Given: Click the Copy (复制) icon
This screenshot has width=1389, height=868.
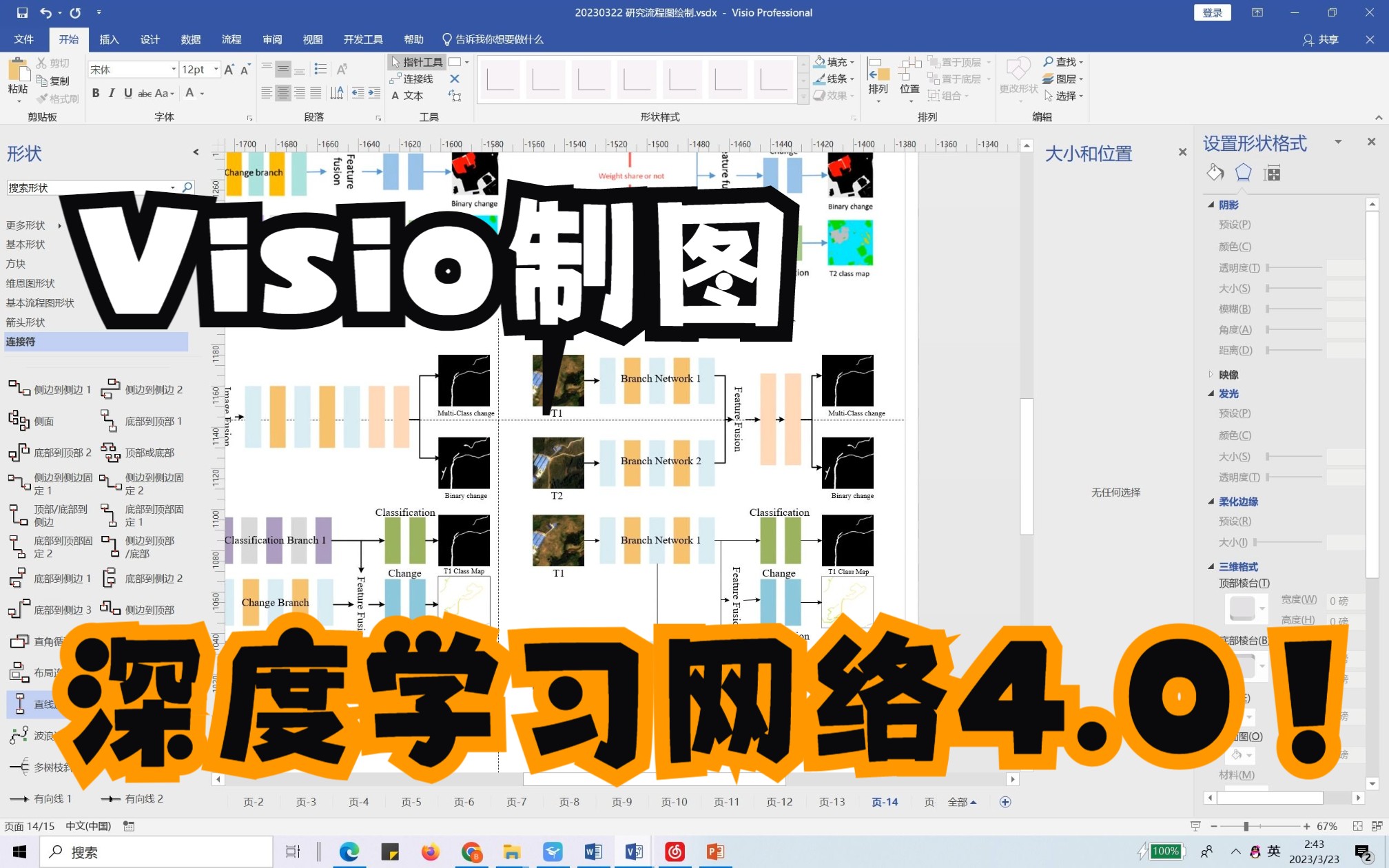Looking at the screenshot, I should [53, 81].
